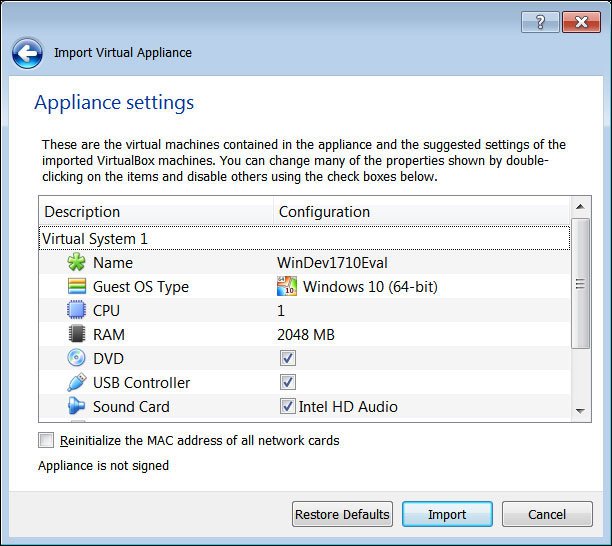
Task: Click the Windows 10 OS logo icon
Action: [288, 287]
